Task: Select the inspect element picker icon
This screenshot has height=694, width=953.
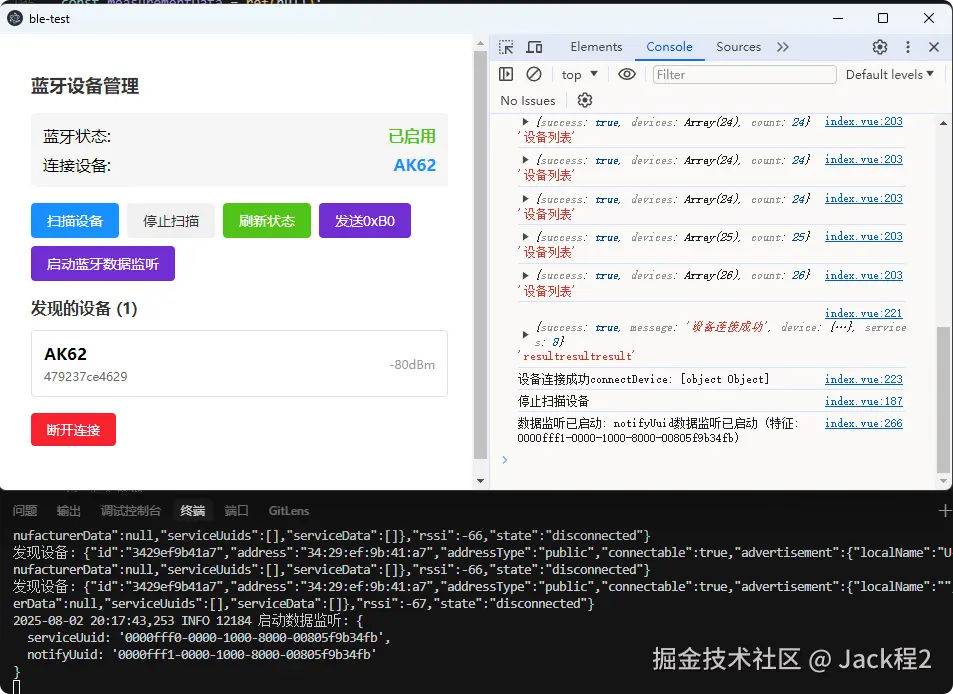Action: [x=506, y=47]
